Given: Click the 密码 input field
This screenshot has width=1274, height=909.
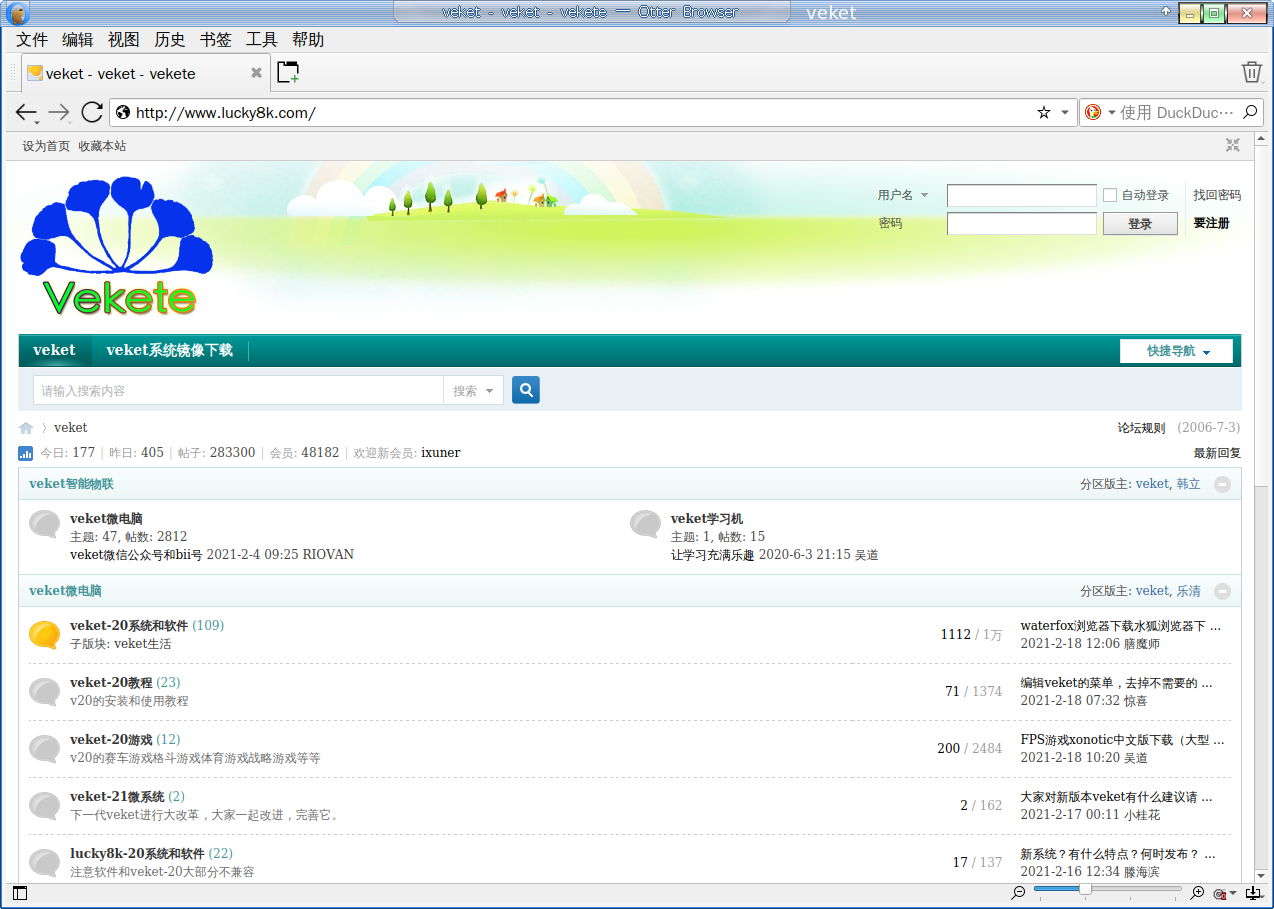Looking at the screenshot, I should click(1022, 223).
